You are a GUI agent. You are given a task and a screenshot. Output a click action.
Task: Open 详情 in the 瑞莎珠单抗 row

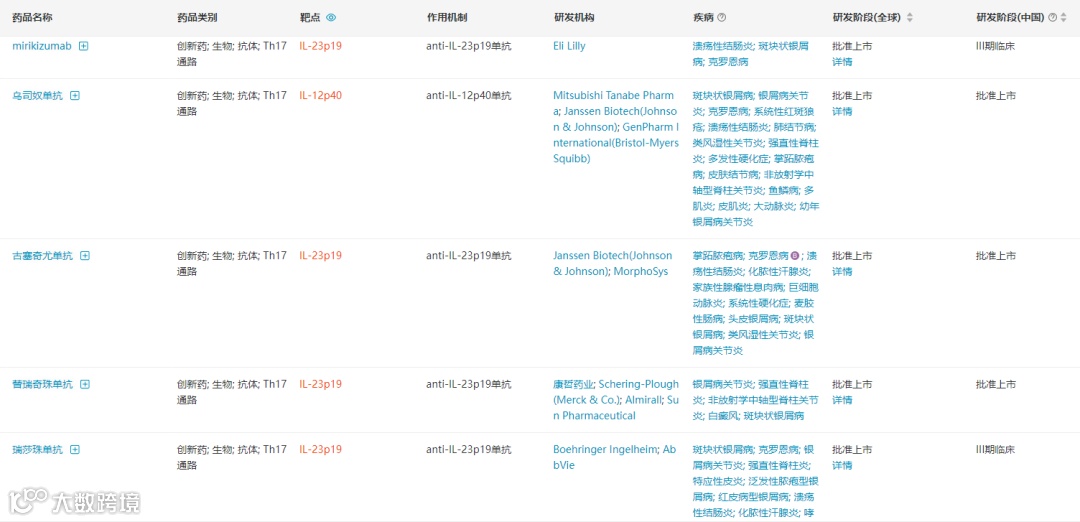tap(842, 466)
